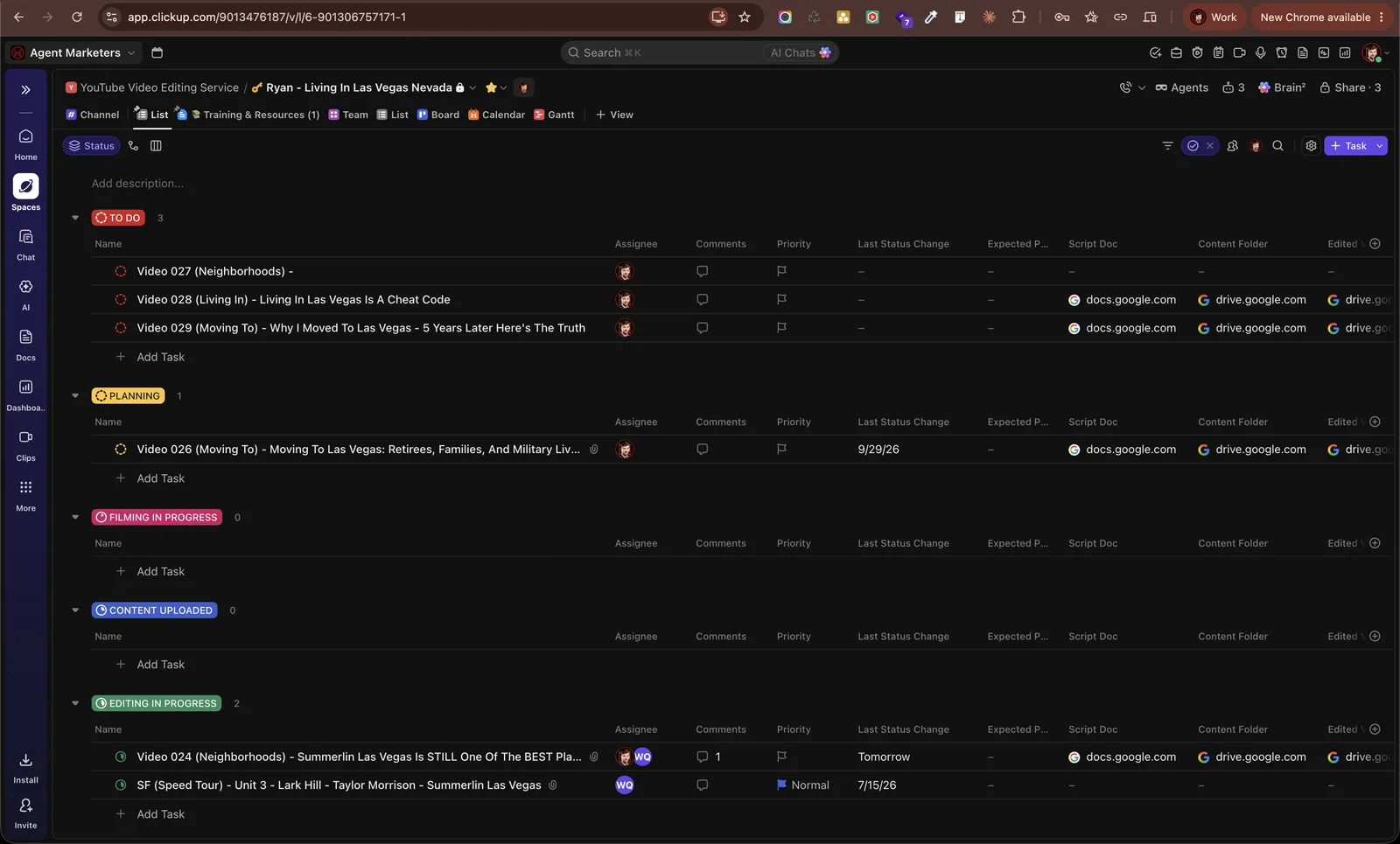This screenshot has height=844, width=1400.
Task: Switch to the Calendar tab
Action: pyautogui.click(x=496, y=115)
